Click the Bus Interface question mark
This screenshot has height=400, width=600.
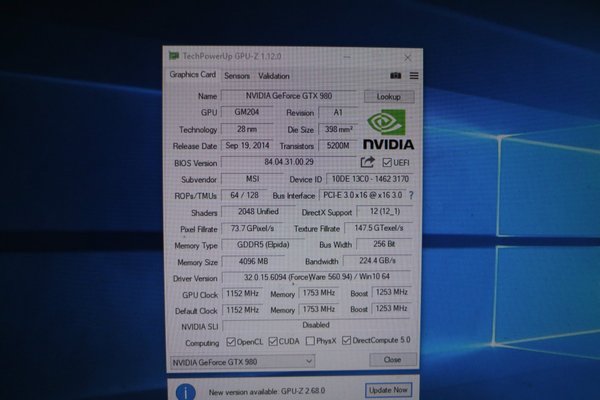coord(410,196)
